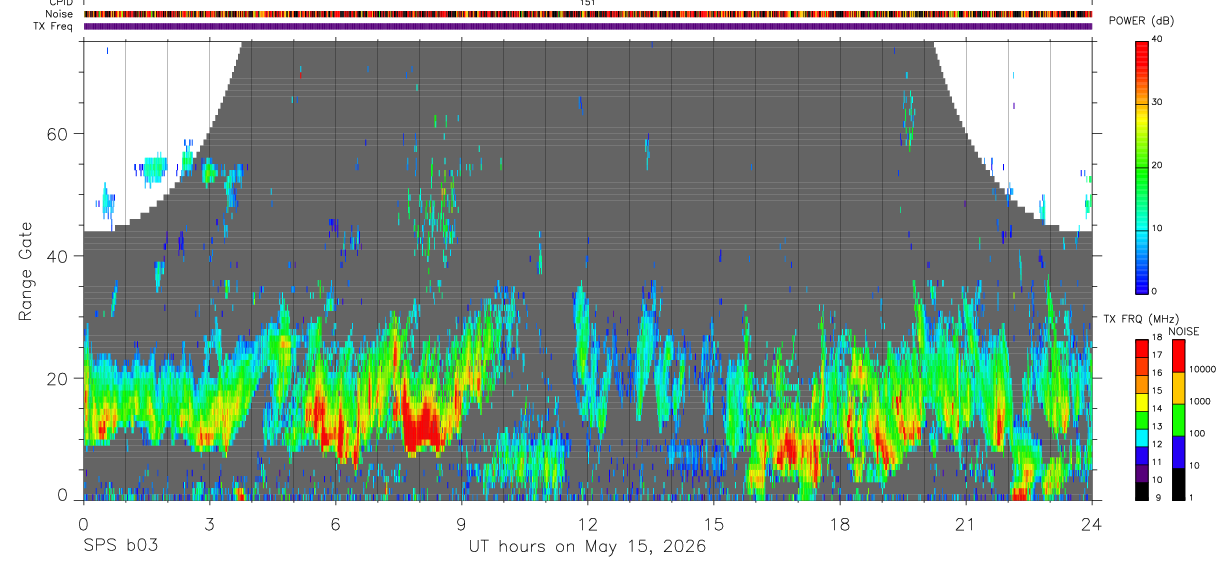1228x567 pixels.
Task: Select the 13 tick on TX FRQ legend
Action: click(1158, 427)
